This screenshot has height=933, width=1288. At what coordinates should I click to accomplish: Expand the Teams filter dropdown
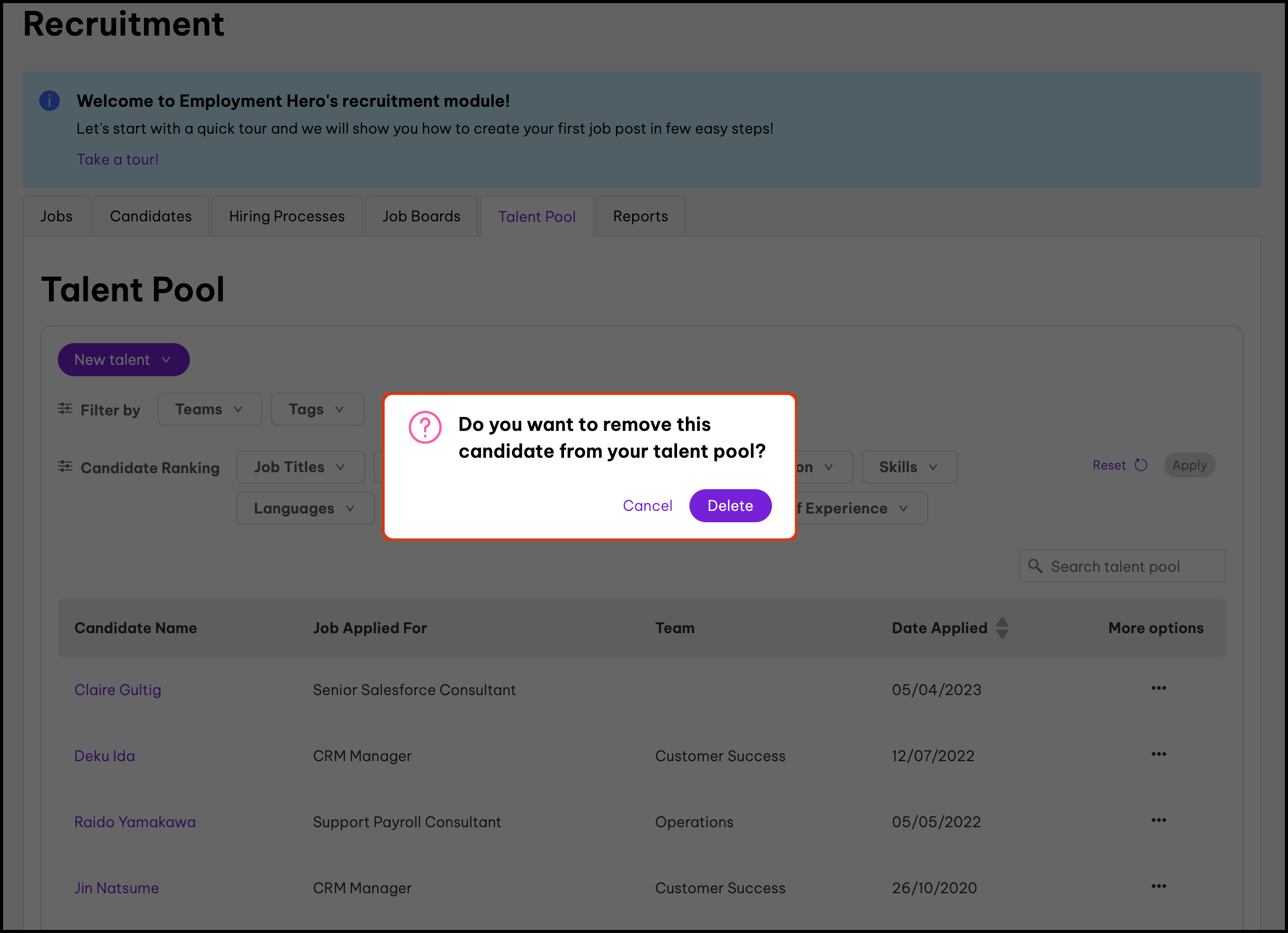(x=209, y=409)
